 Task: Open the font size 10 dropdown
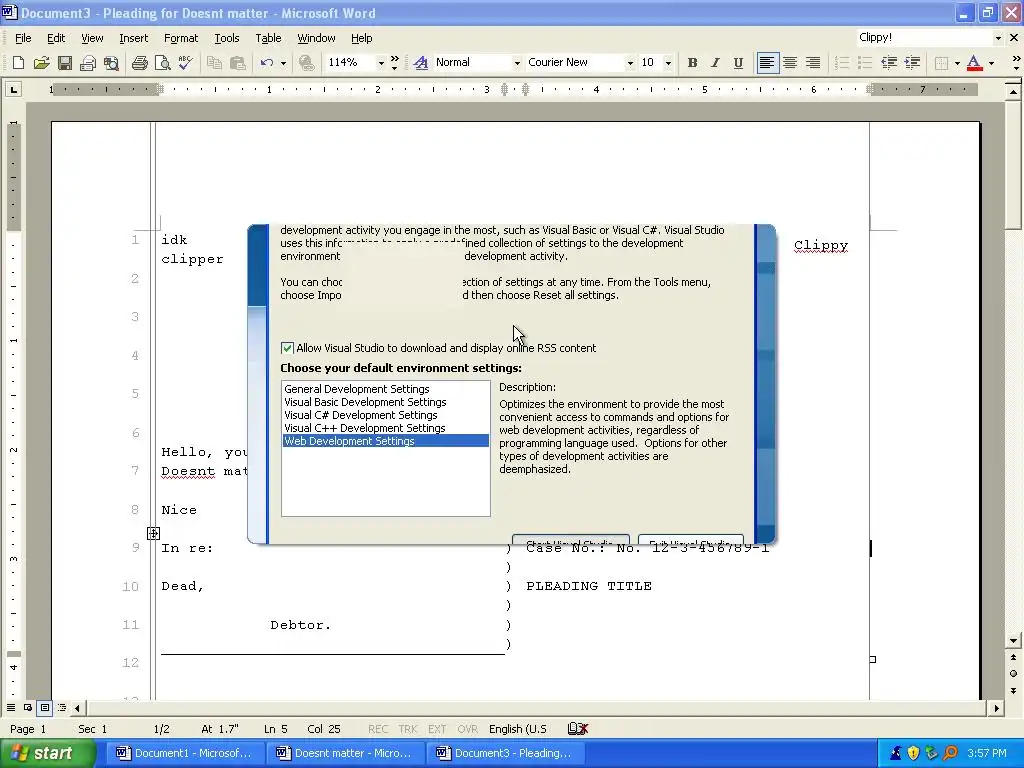tap(667, 63)
